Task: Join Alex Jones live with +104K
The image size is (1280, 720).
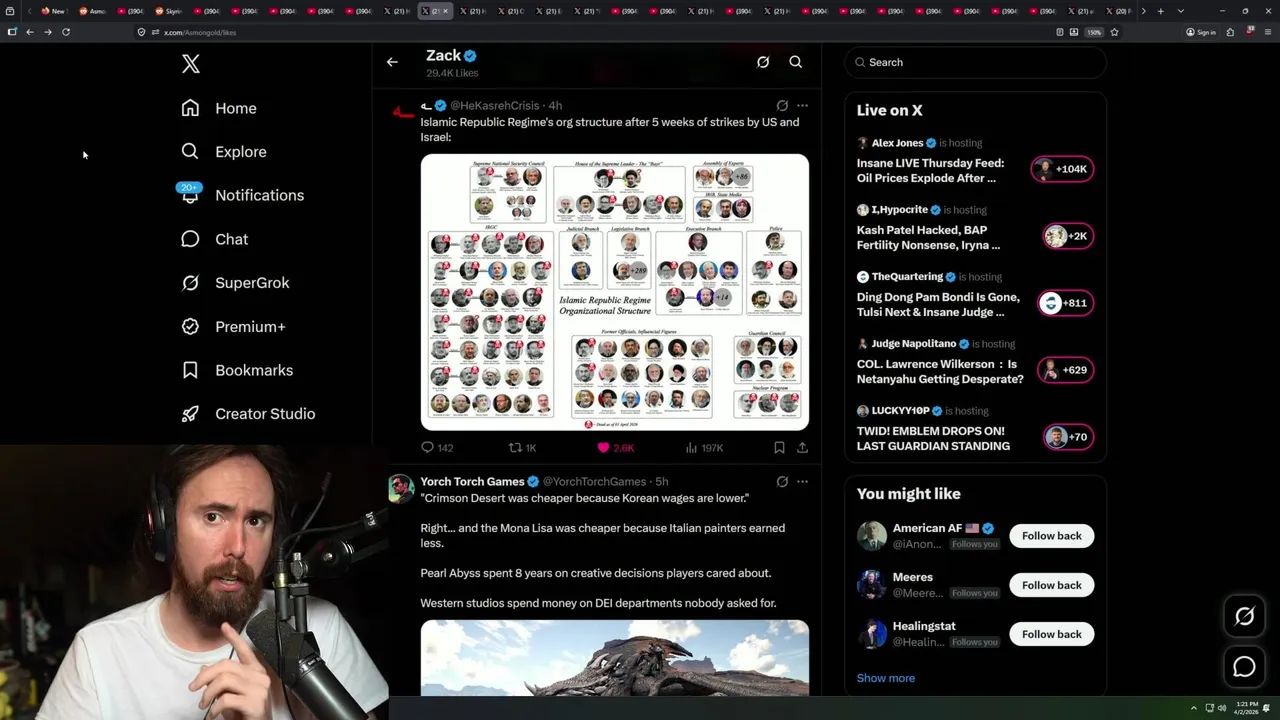Action: [1063, 169]
